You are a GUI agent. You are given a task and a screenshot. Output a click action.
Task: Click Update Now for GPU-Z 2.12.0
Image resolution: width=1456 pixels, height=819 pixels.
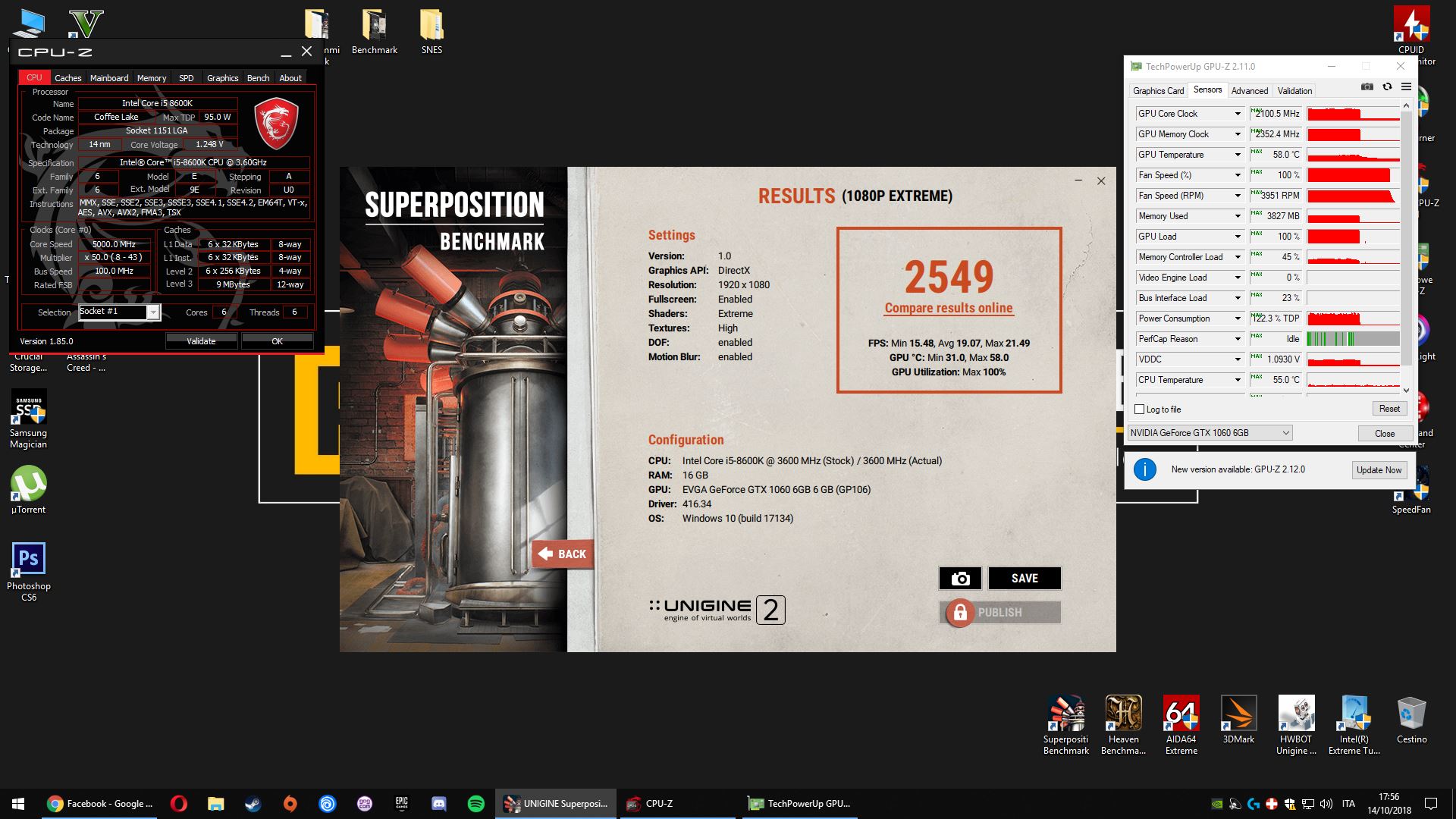click(1379, 470)
